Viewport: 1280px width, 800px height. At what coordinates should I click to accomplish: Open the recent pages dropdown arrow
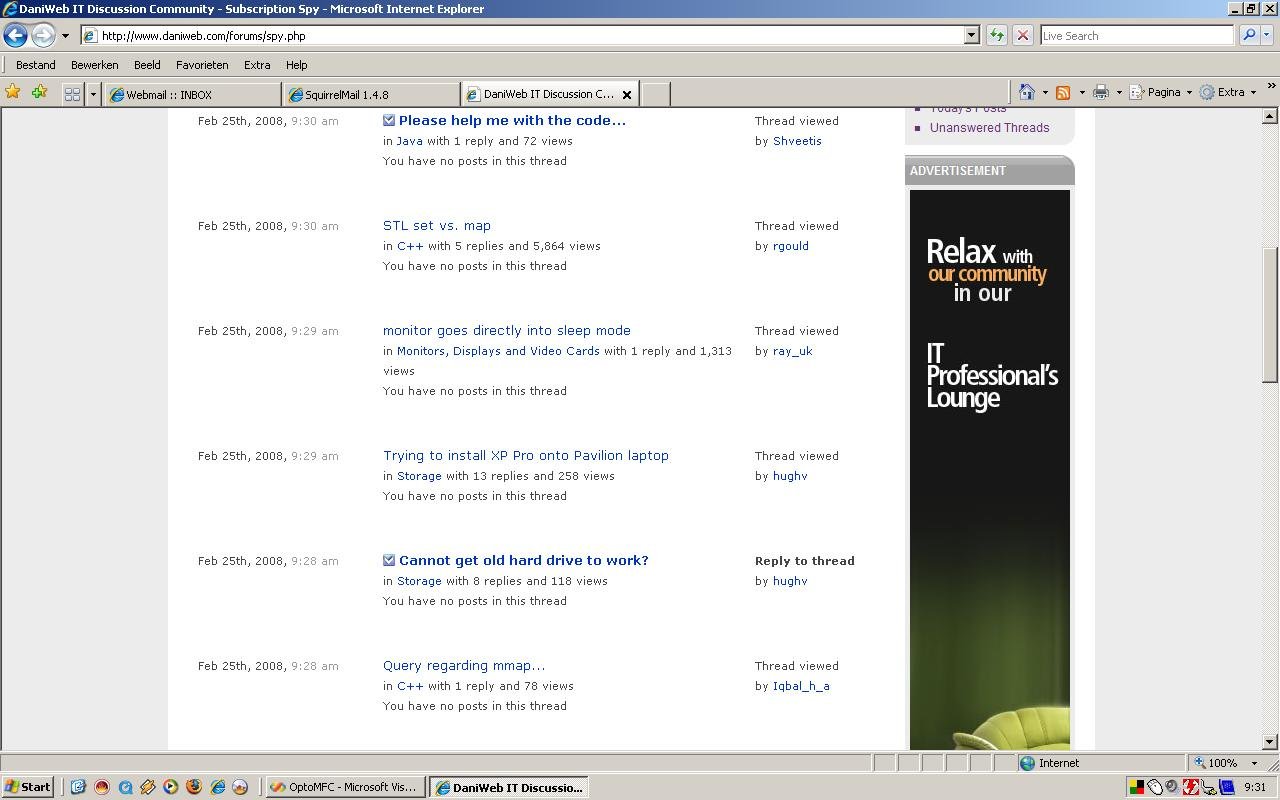[x=65, y=35]
